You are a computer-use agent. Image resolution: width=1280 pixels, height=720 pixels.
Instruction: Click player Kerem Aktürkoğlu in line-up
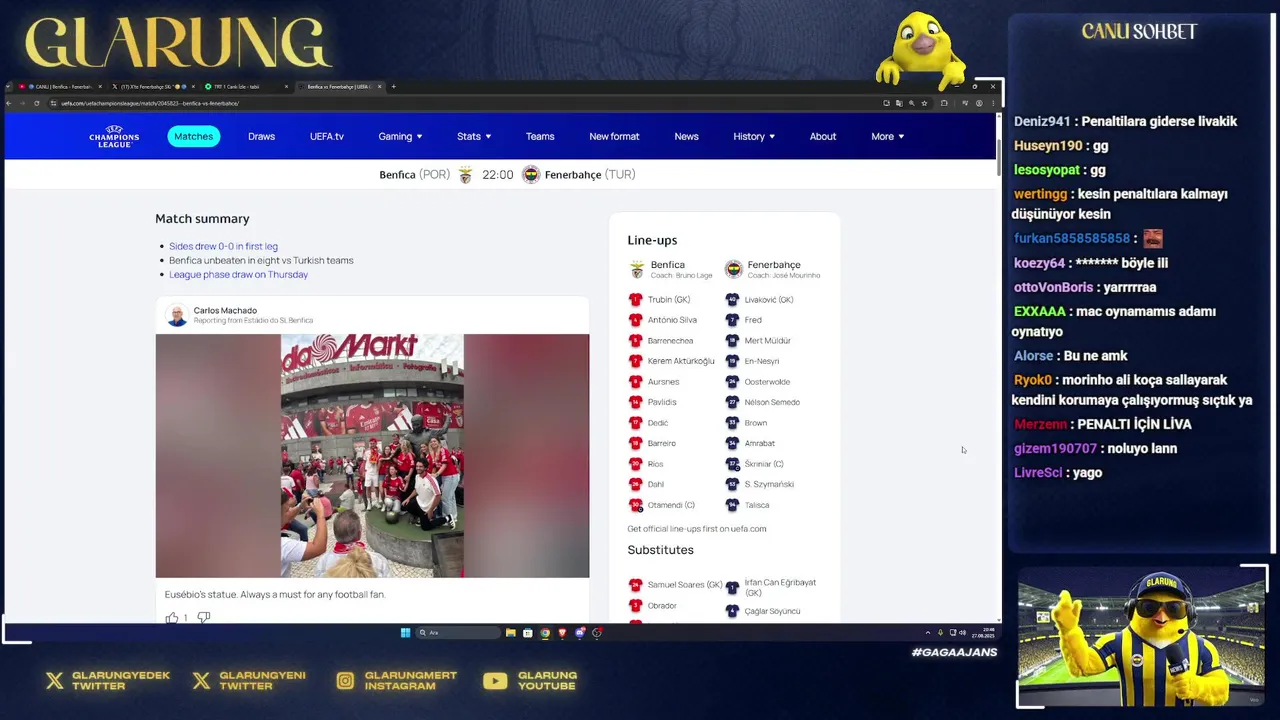pos(681,361)
